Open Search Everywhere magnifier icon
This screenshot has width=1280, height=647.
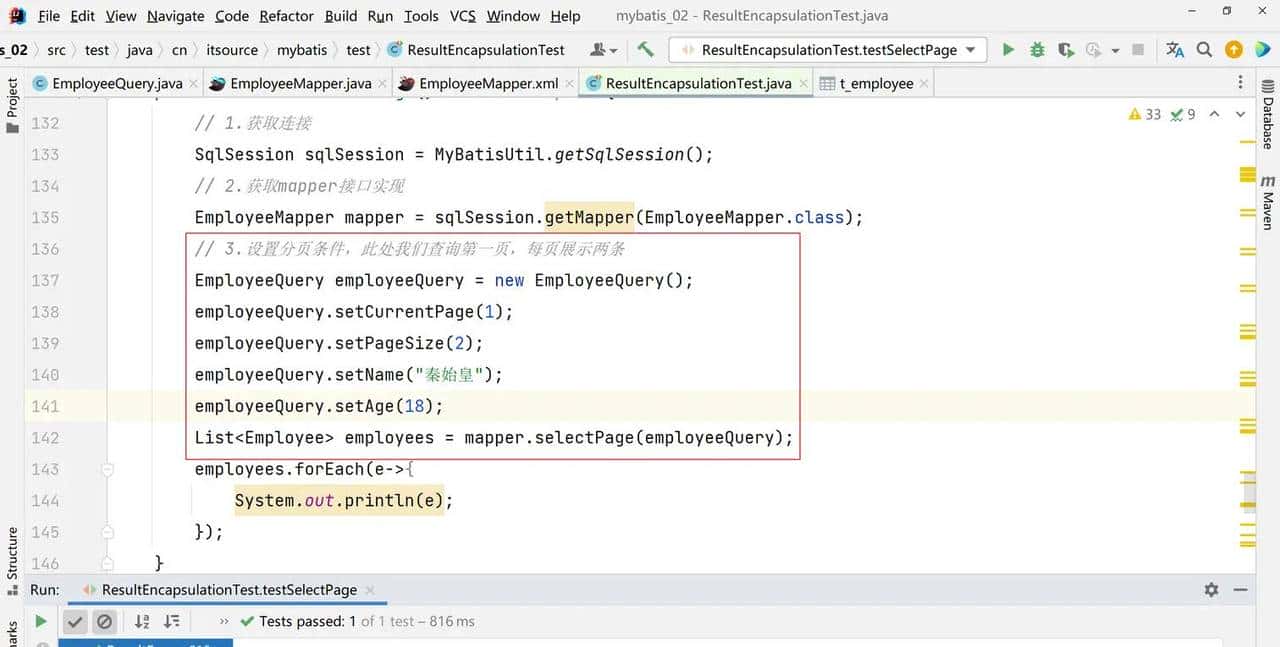pos(1205,50)
